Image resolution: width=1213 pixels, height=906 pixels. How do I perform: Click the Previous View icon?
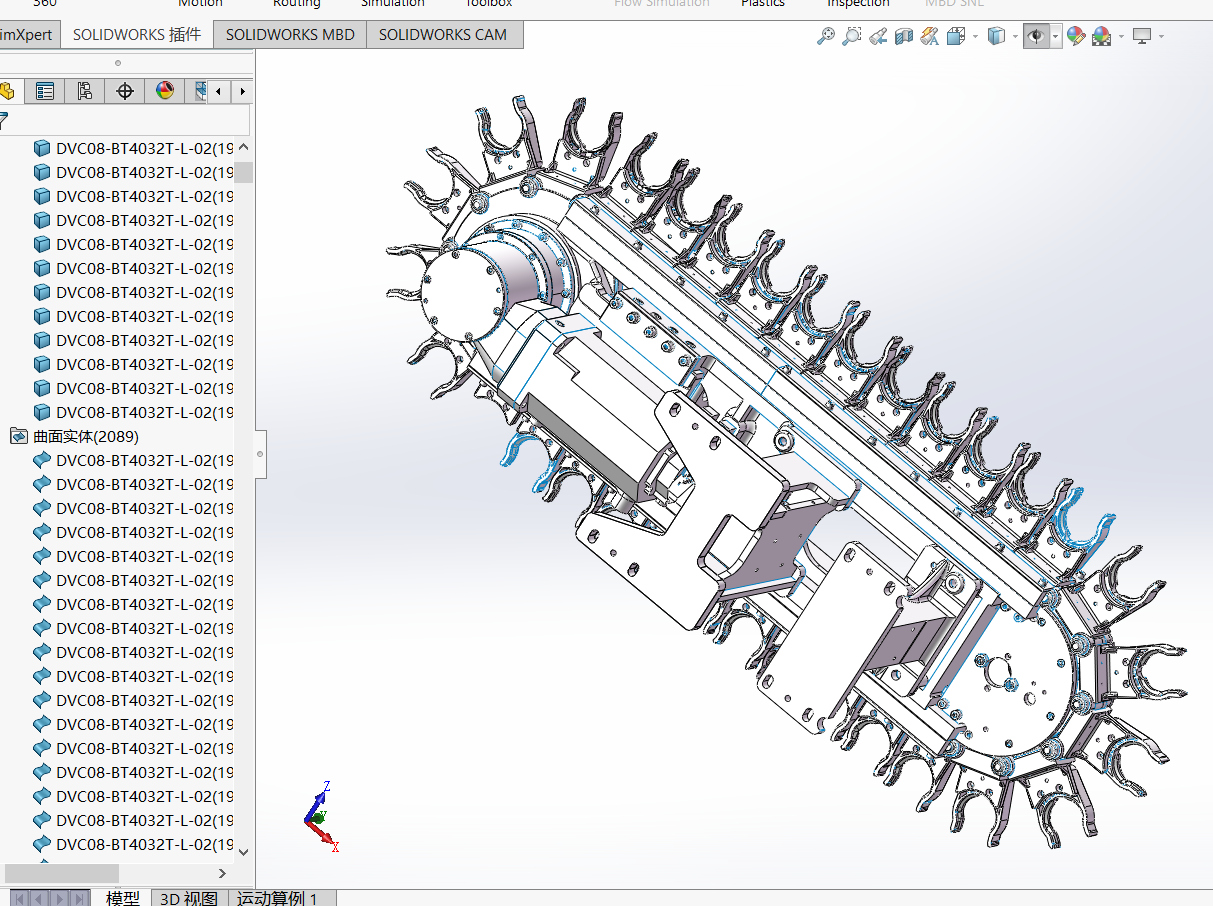pos(878,37)
